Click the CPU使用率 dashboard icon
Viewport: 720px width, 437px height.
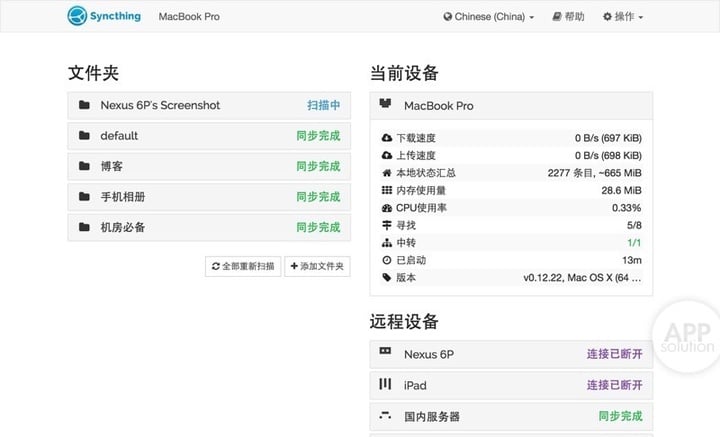point(387,208)
